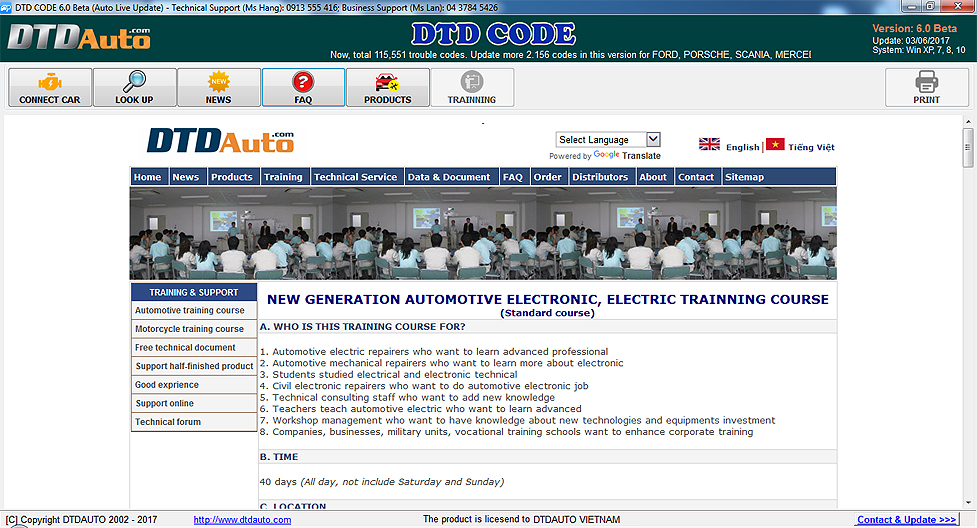Image resolution: width=977 pixels, height=528 pixels.
Task: Click the http://www.dtdauto.com link
Action: coord(242,520)
